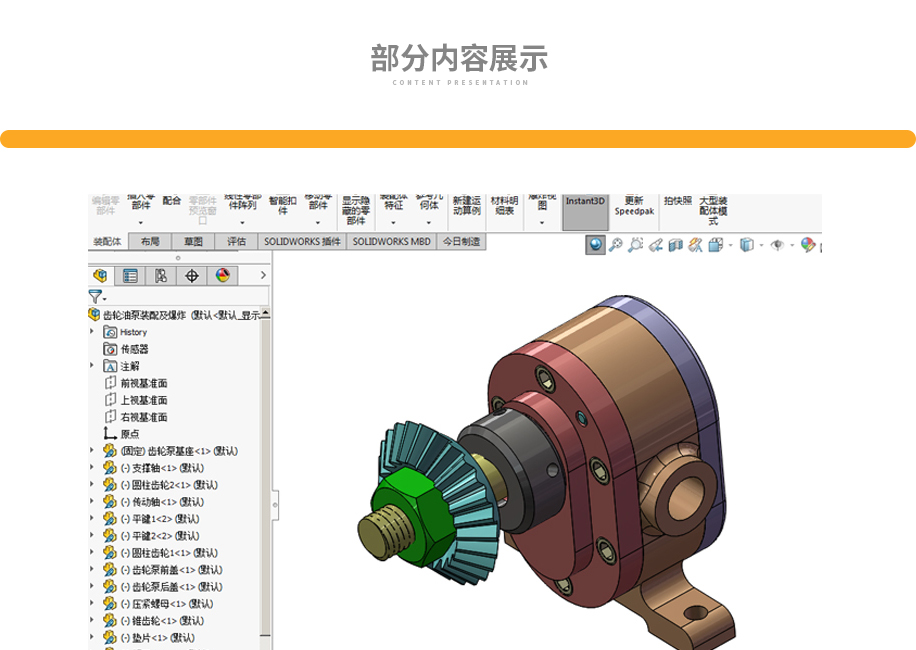Select 圆柱齿轮1<1> in the tree

[169, 552]
